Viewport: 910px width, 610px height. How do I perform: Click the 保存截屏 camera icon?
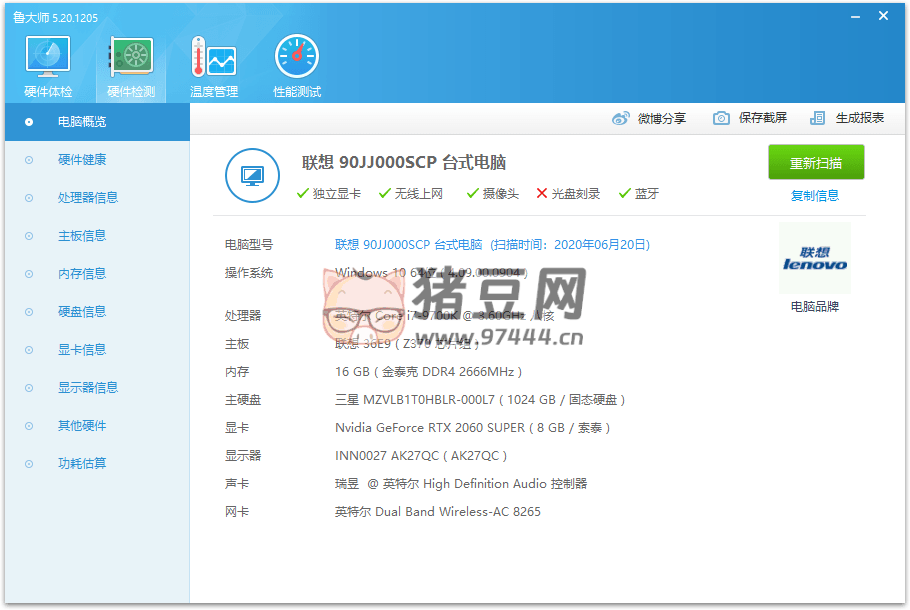(x=721, y=118)
